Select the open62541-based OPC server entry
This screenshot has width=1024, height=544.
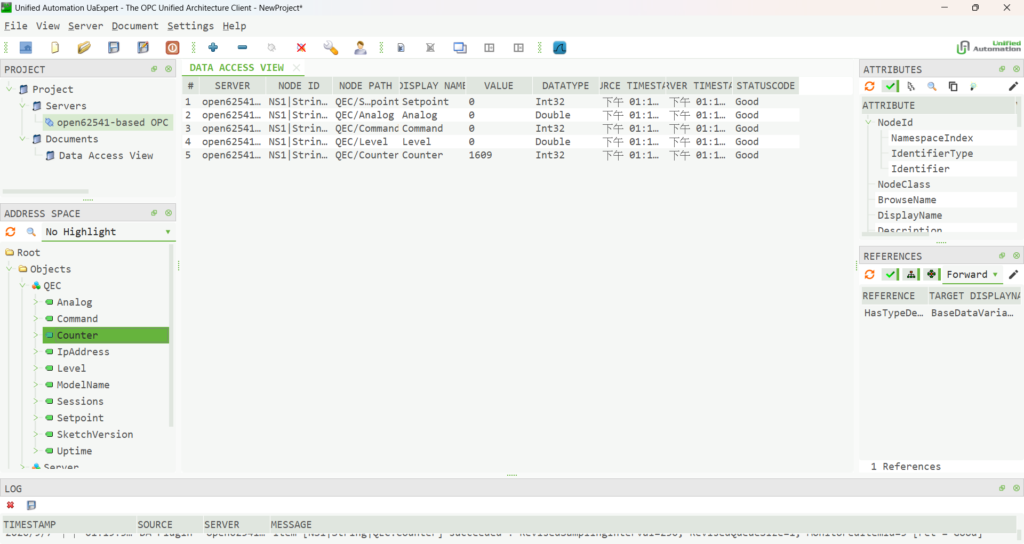(107, 122)
